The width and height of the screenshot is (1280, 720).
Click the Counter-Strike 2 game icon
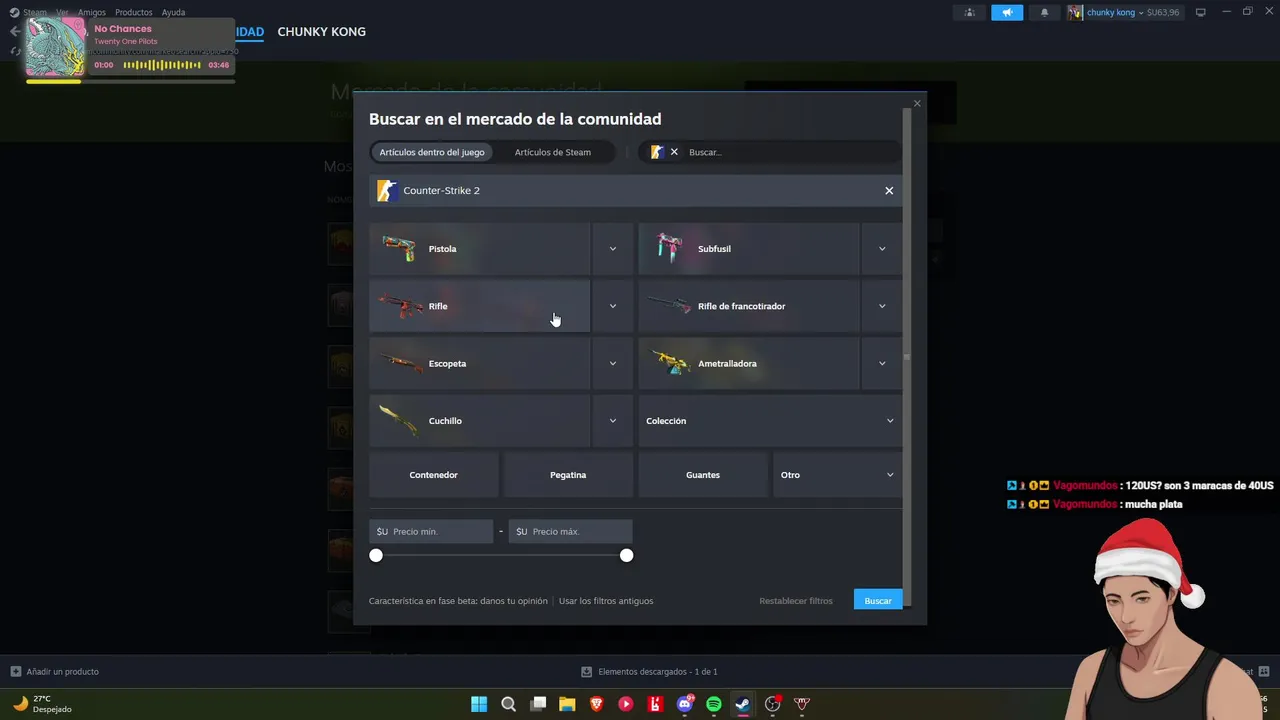coord(387,191)
